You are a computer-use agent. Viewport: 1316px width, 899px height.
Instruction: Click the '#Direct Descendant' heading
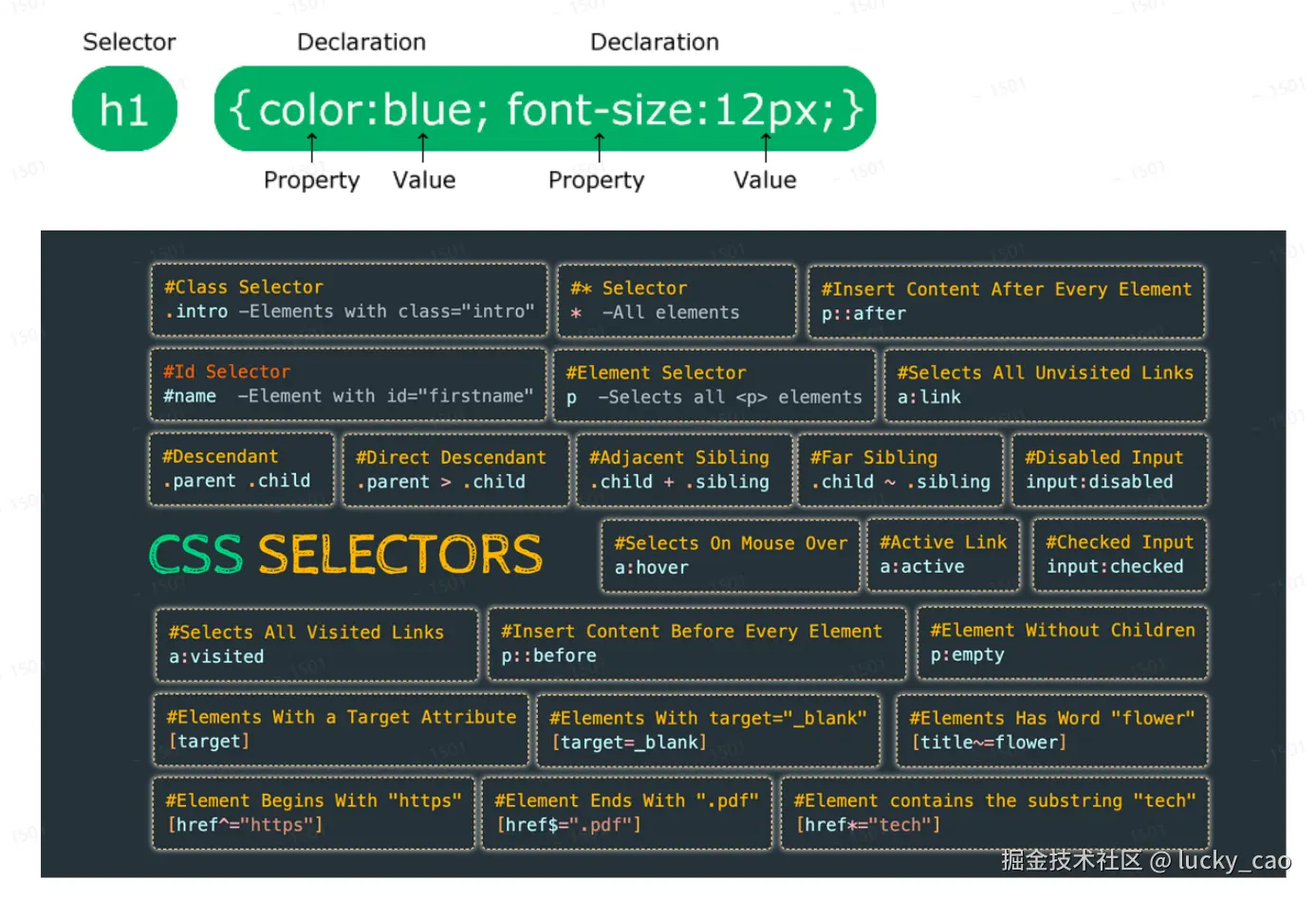pos(451,457)
